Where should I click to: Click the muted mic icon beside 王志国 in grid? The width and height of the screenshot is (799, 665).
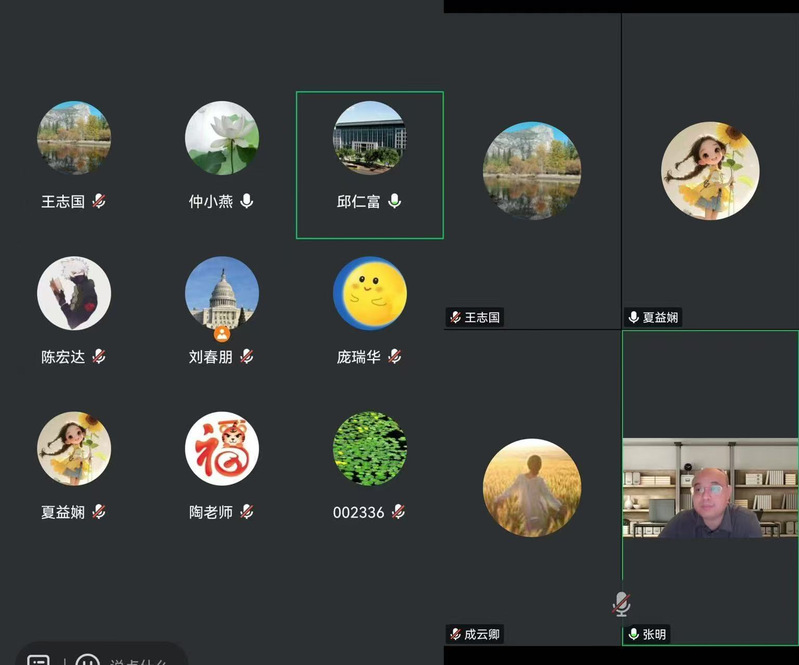click(99, 201)
